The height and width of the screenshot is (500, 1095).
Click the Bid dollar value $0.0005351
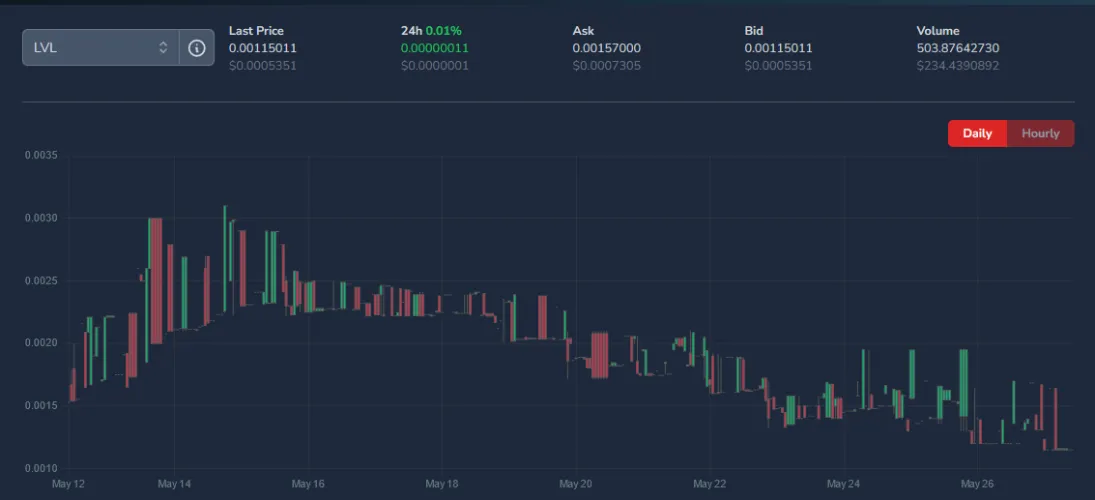pos(778,66)
